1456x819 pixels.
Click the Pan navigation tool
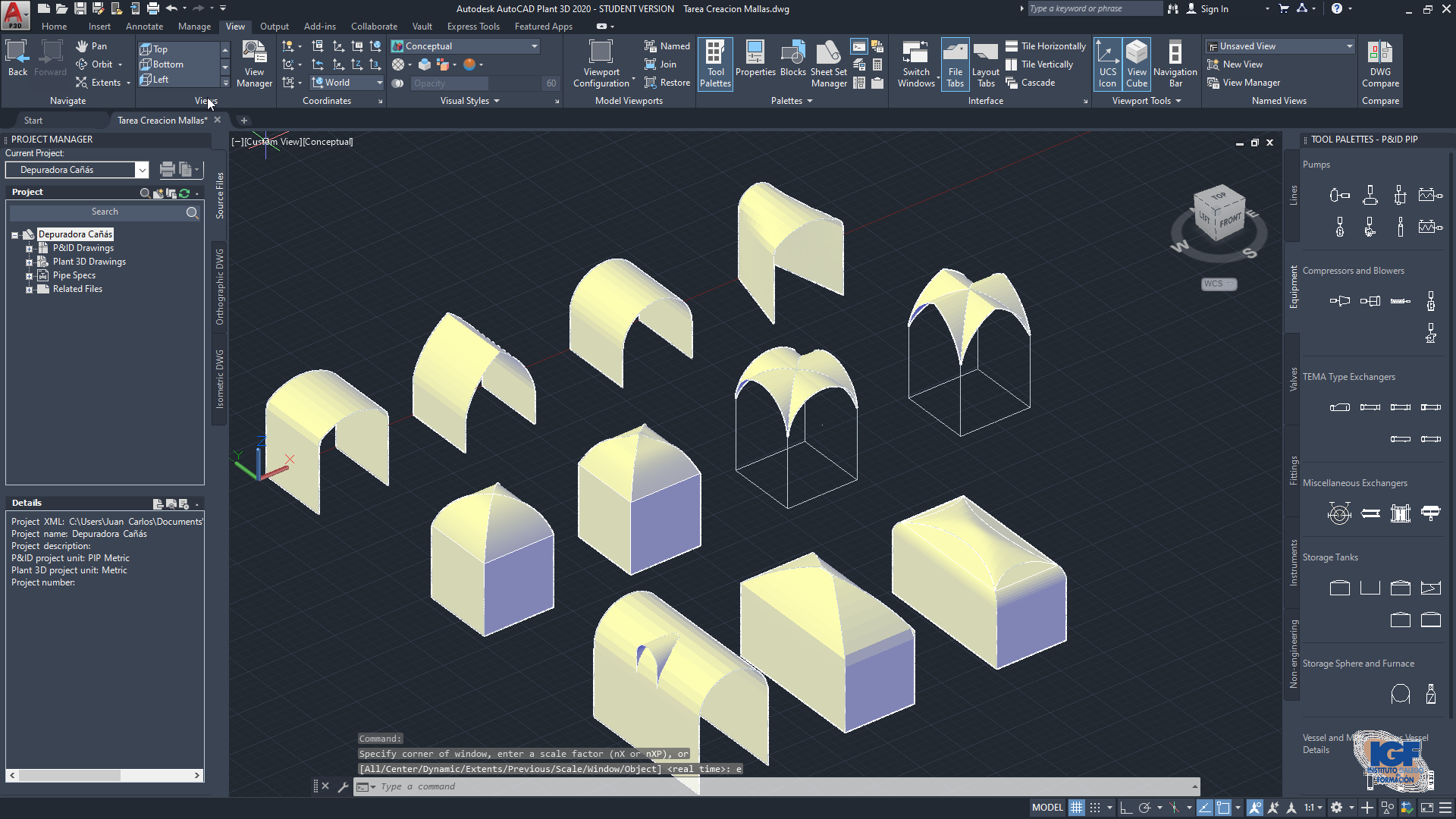tap(92, 46)
